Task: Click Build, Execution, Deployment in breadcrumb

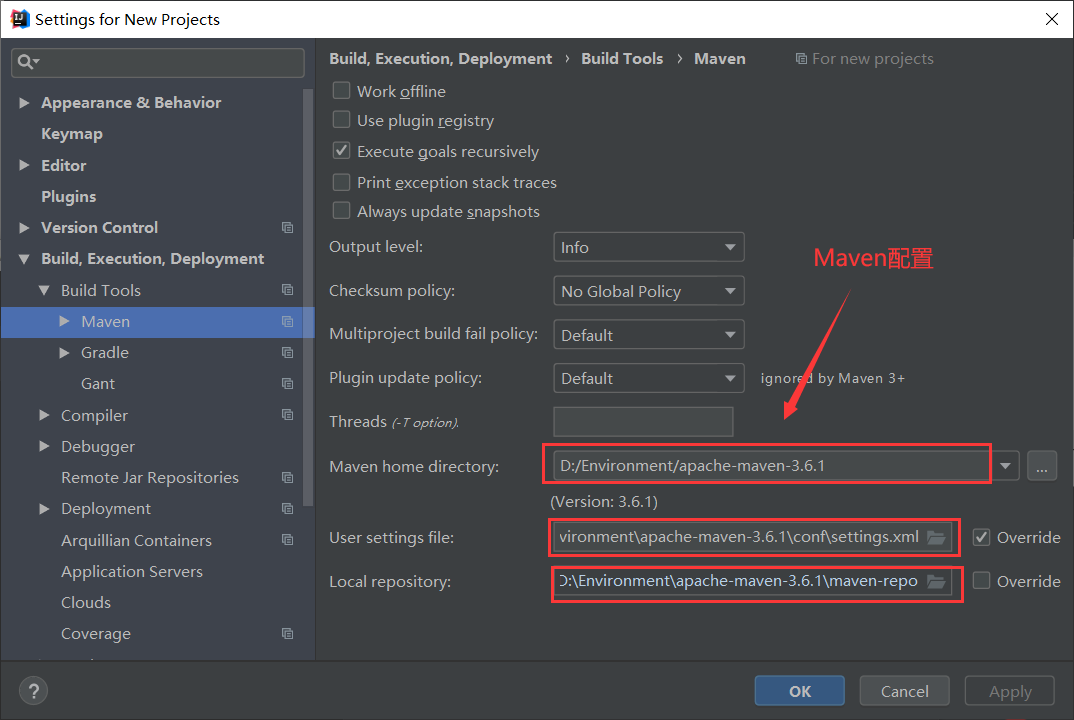Action: tap(440, 59)
